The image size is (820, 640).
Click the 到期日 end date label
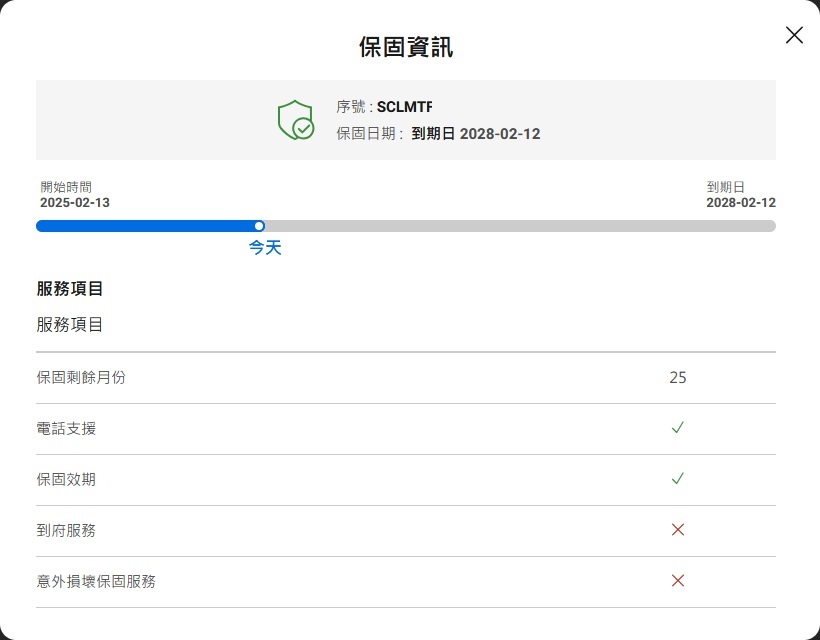[x=725, y=187]
